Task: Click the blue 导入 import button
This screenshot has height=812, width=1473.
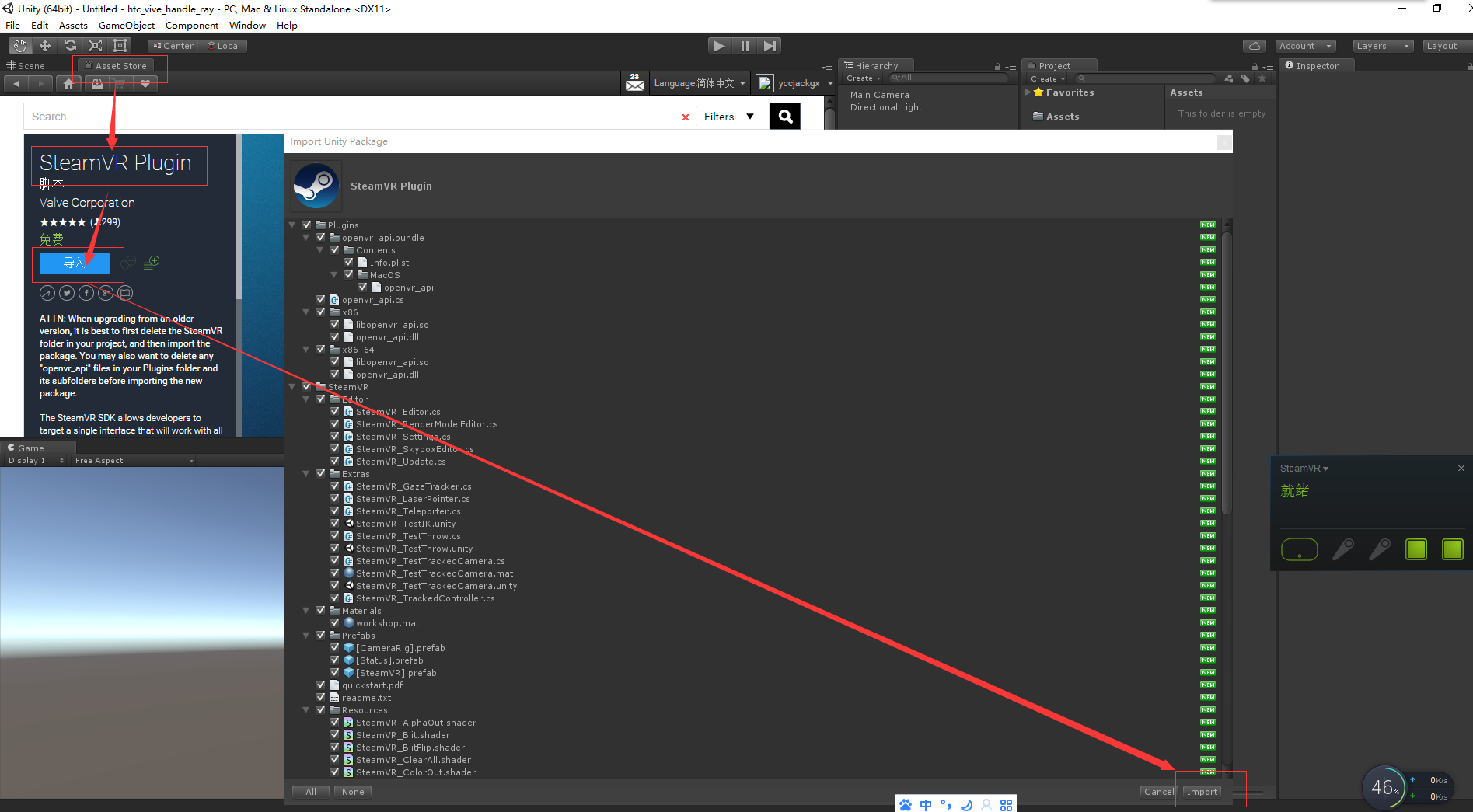Action: [x=75, y=263]
